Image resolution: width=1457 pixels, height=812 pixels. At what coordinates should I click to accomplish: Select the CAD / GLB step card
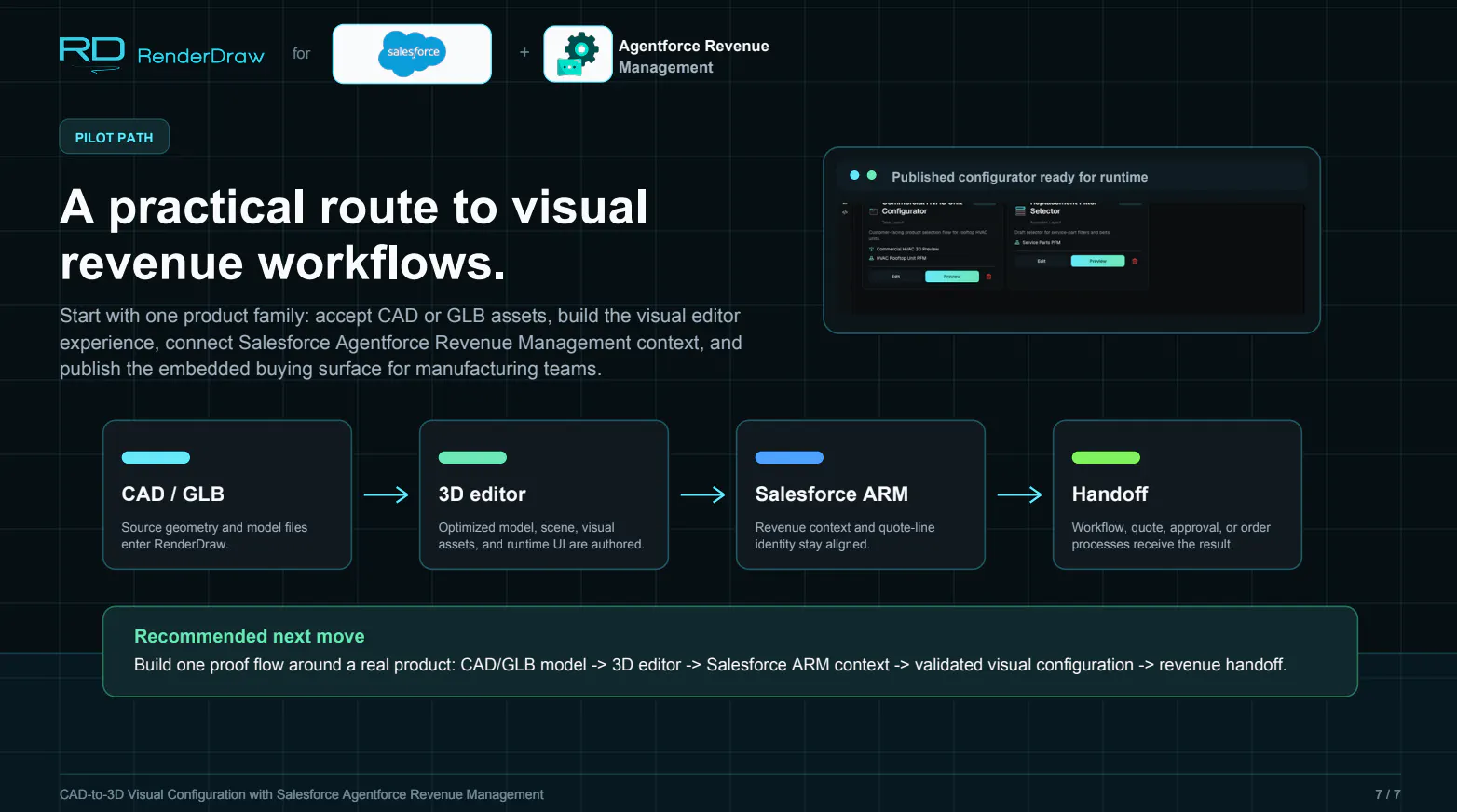[x=227, y=494]
